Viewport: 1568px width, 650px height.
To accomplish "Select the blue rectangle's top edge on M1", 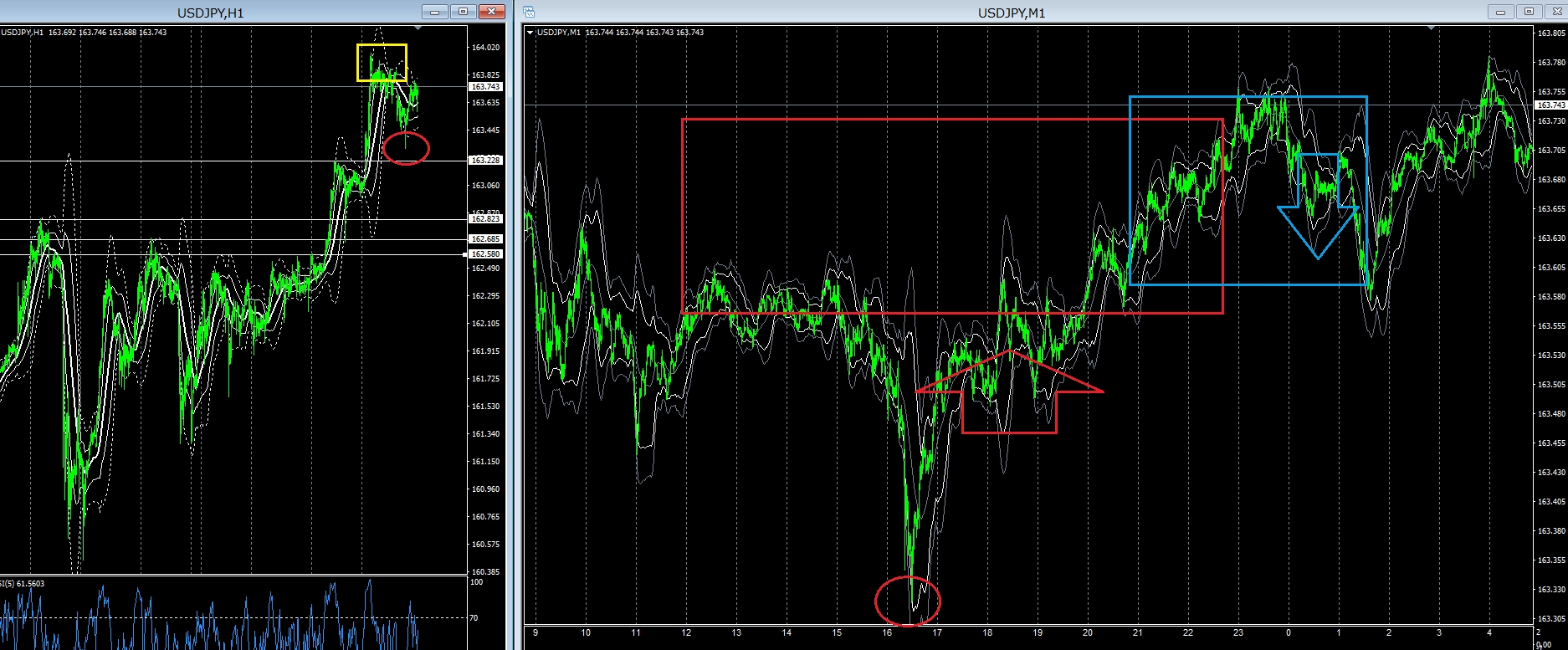I will pos(1248,97).
